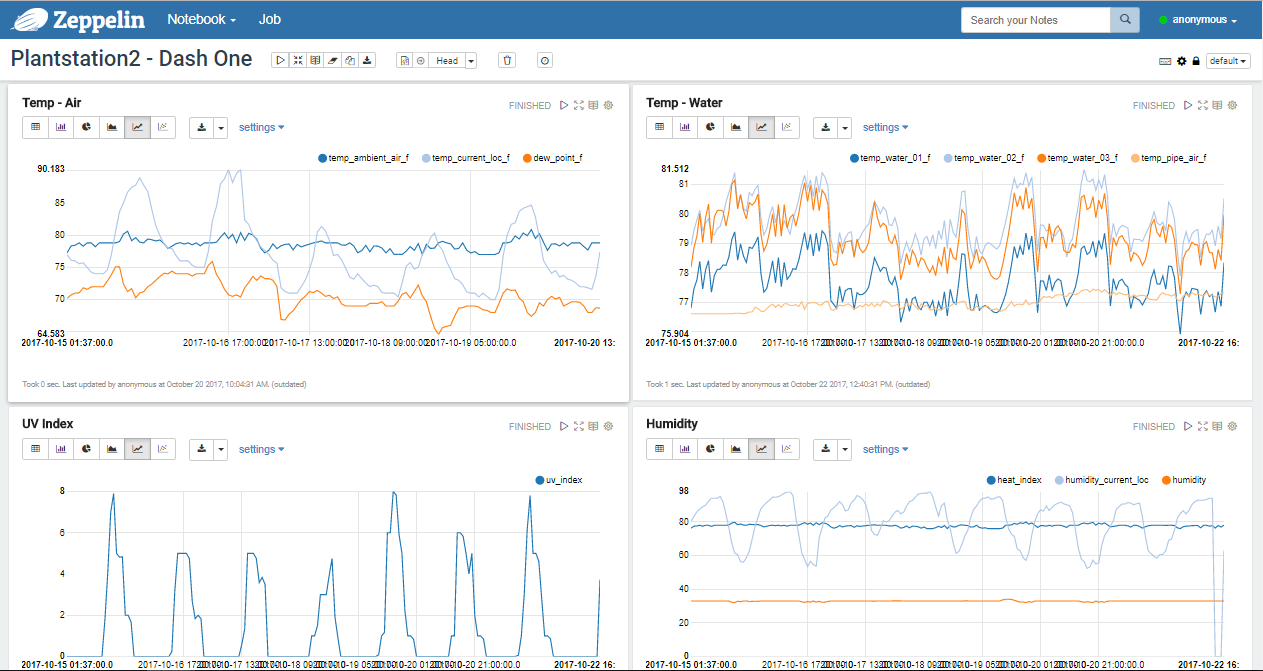Viewport: 1263px width, 671px height.
Task: Click the search magnifier button
Action: click(x=1125, y=20)
